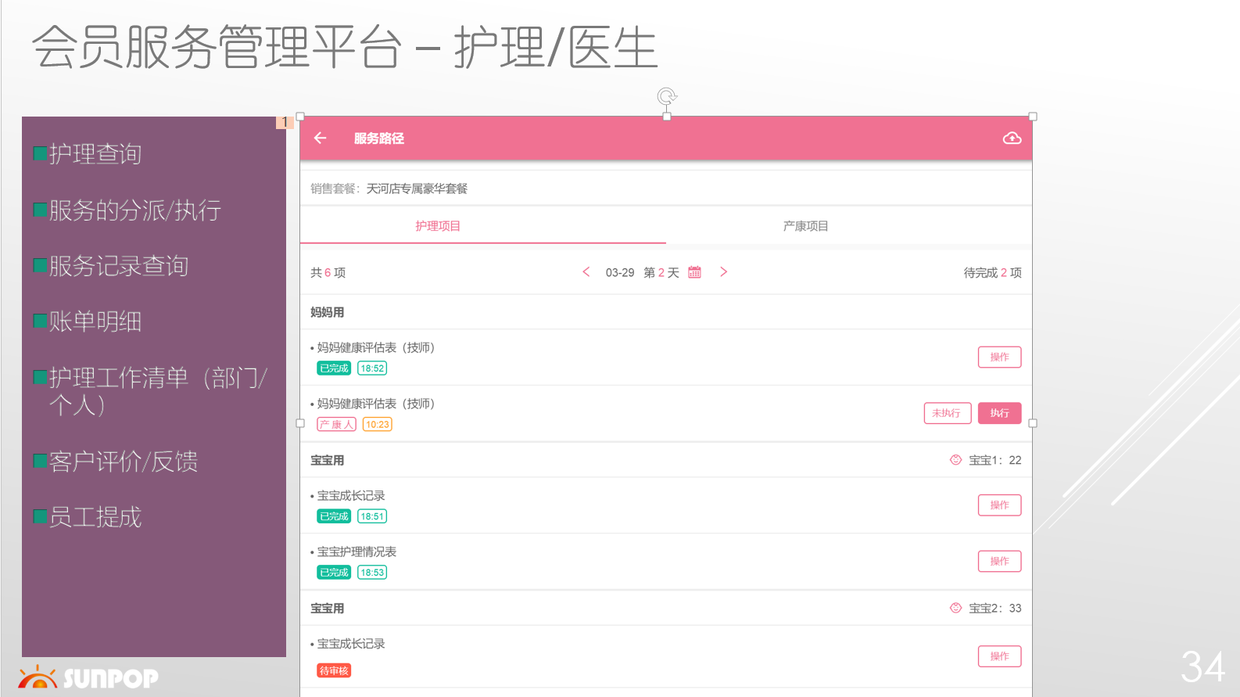The image size is (1240, 697).
Task: Click the 共6项 count text
Action: (x=328, y=272)
